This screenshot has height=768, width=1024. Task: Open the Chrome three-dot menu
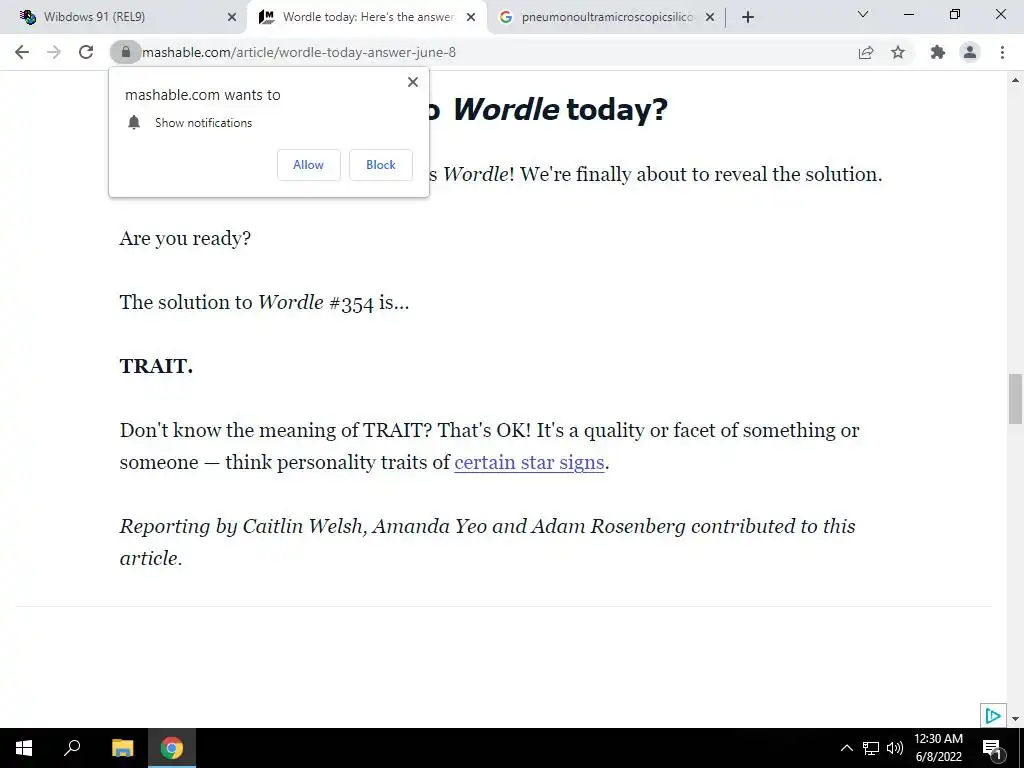(x=1002, y=52)
